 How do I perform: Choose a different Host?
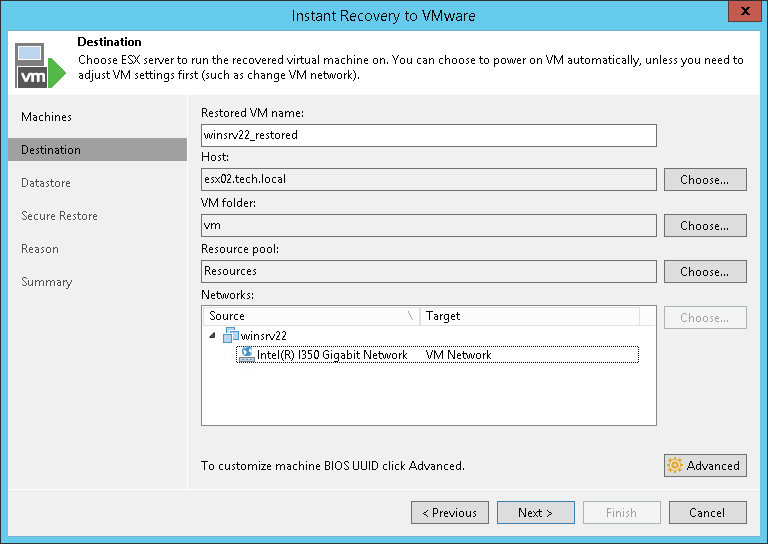click(x=704, y=180)
